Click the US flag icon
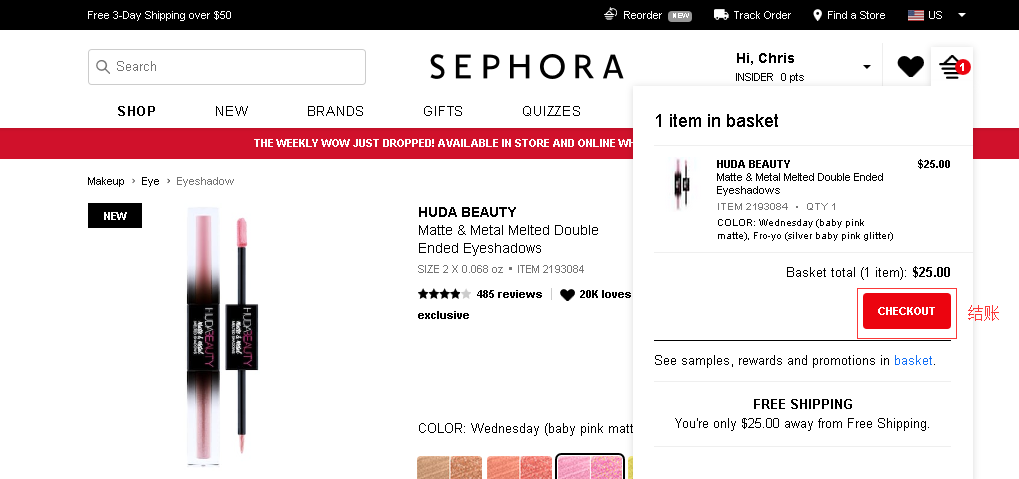The height and width of the screenshot is (479, 1019). 915,15
